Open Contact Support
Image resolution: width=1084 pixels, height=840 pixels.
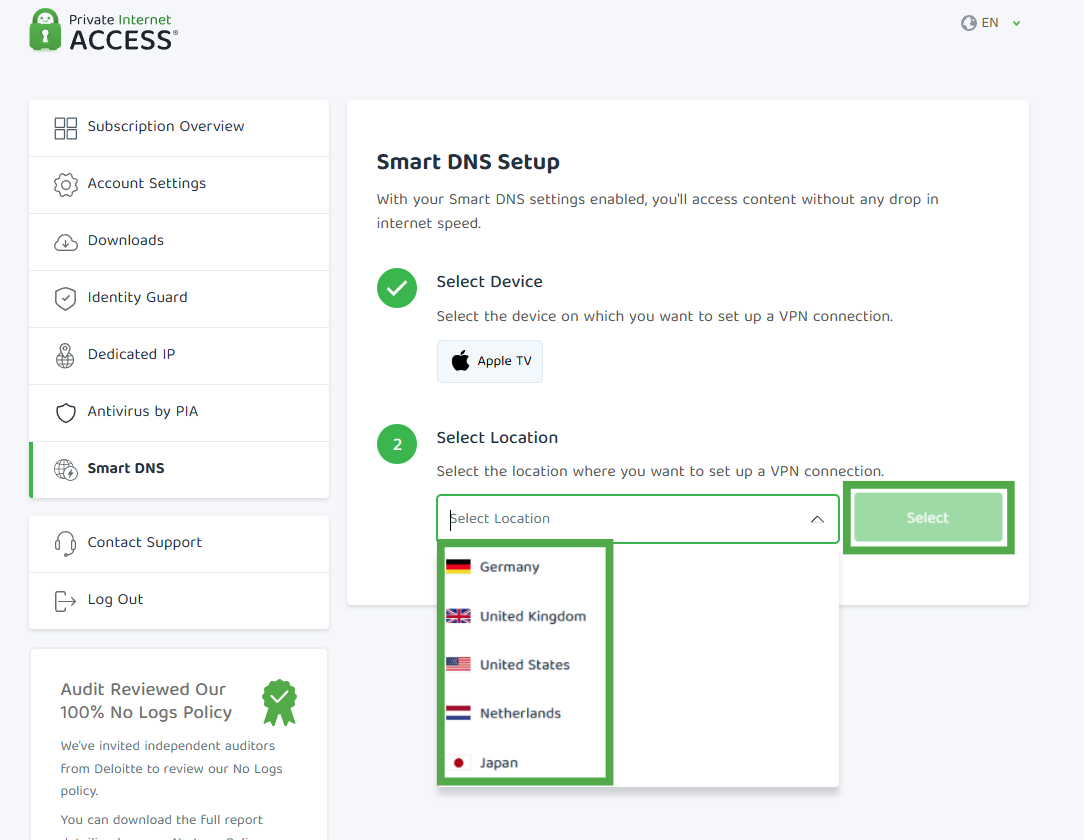point(179,543)
